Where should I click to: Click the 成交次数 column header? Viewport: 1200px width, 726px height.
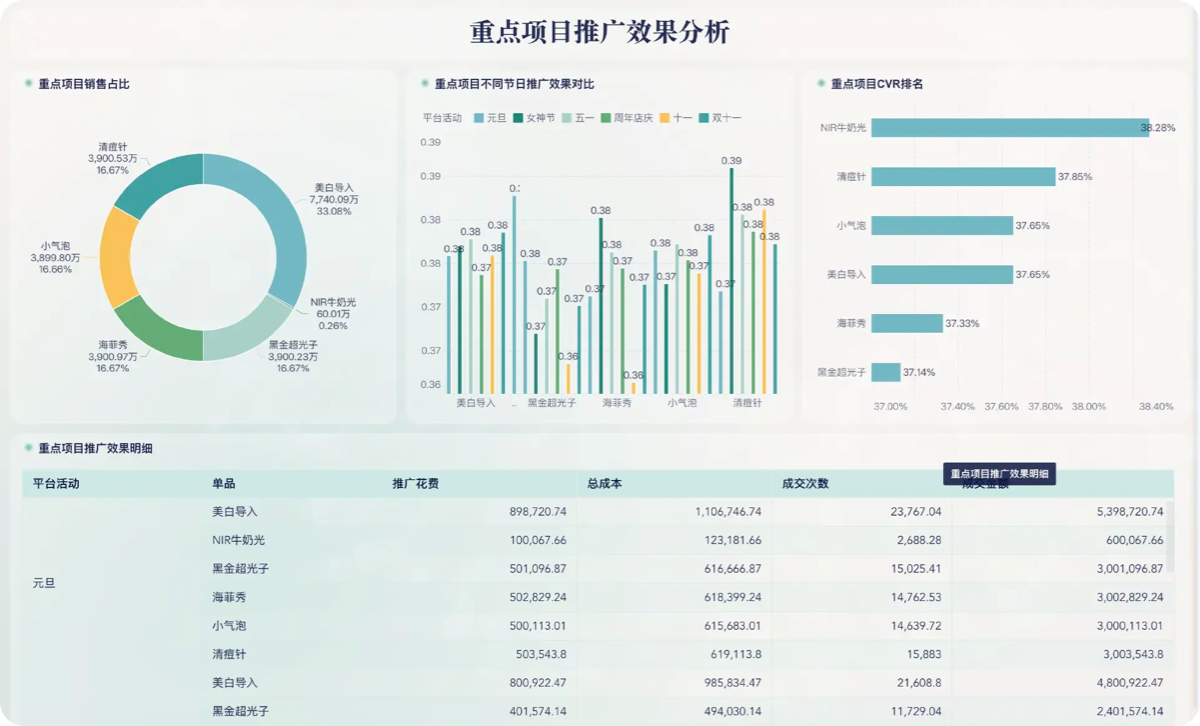pos(805,483)
